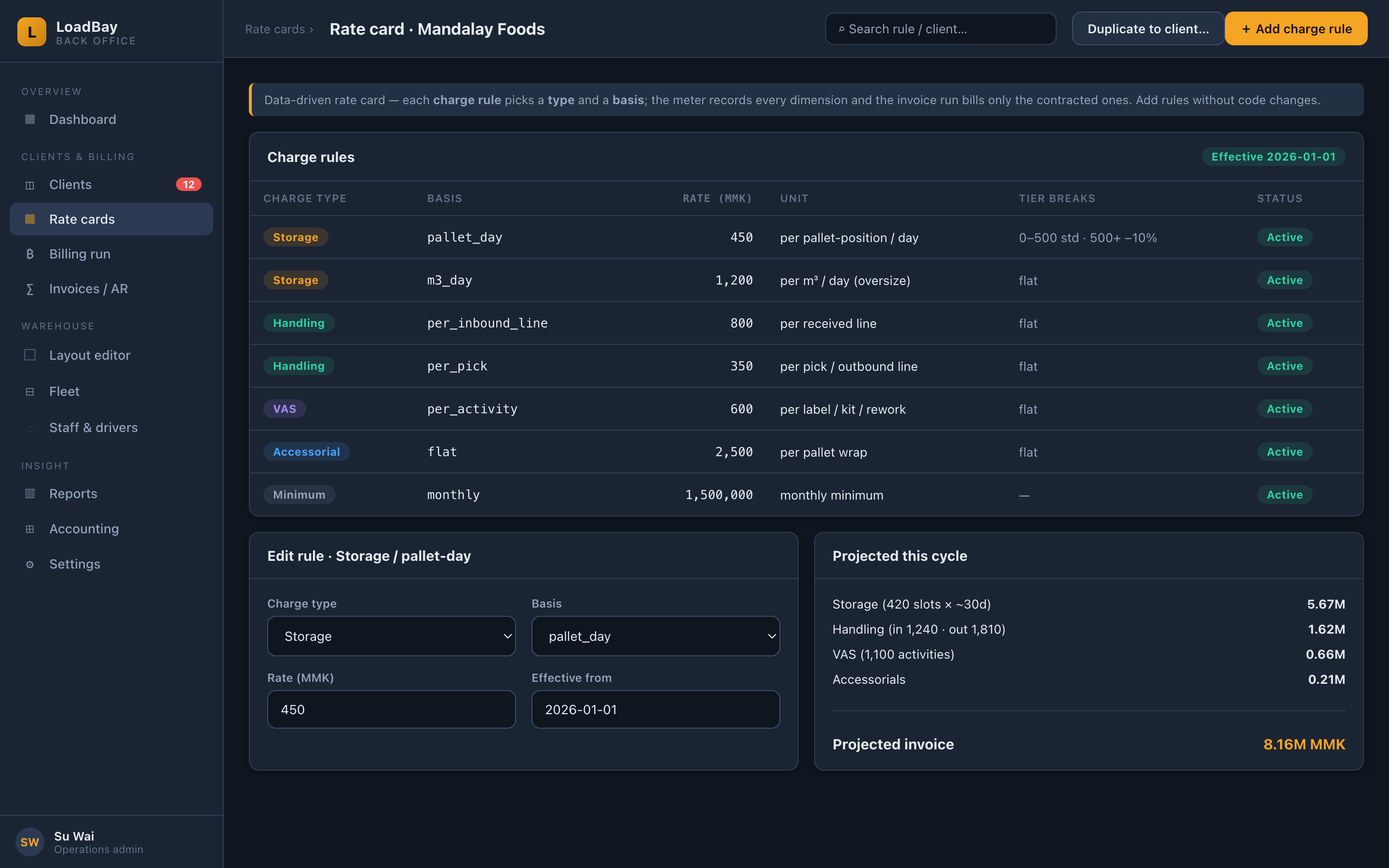Viewport: 1389px width, 868px height.
Task: Click 'per pallet wrap' unit cell
Action: coord(823,452)
